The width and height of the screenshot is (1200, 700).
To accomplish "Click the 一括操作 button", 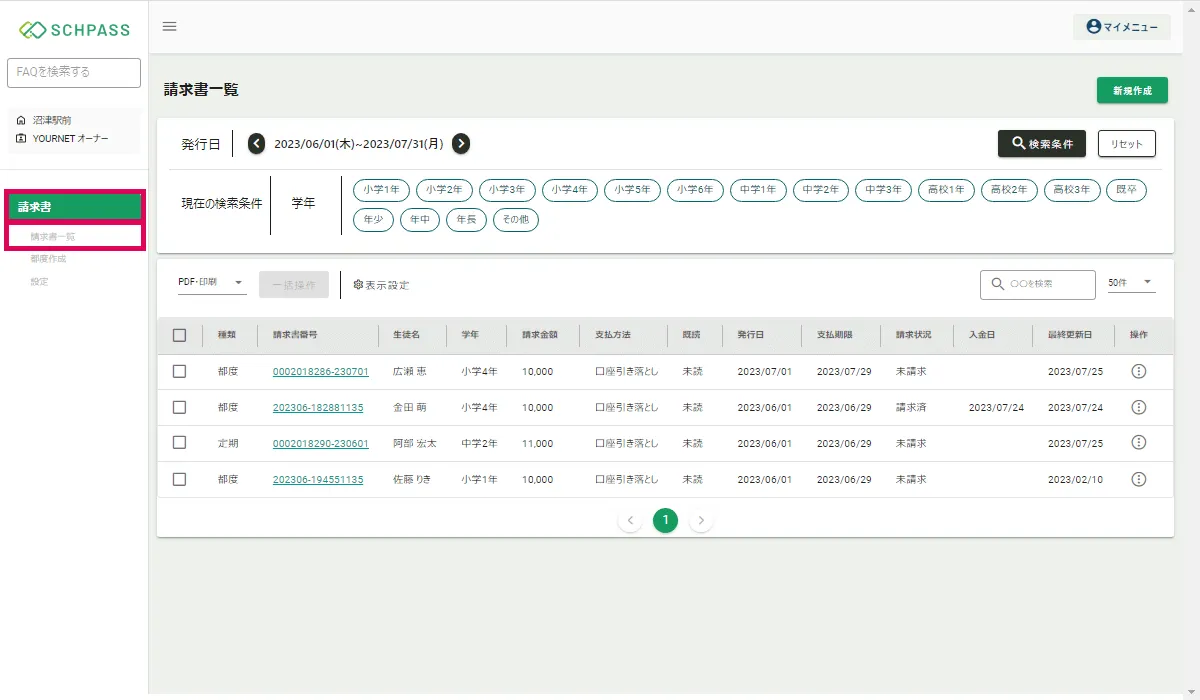I will tap(294, 285).
